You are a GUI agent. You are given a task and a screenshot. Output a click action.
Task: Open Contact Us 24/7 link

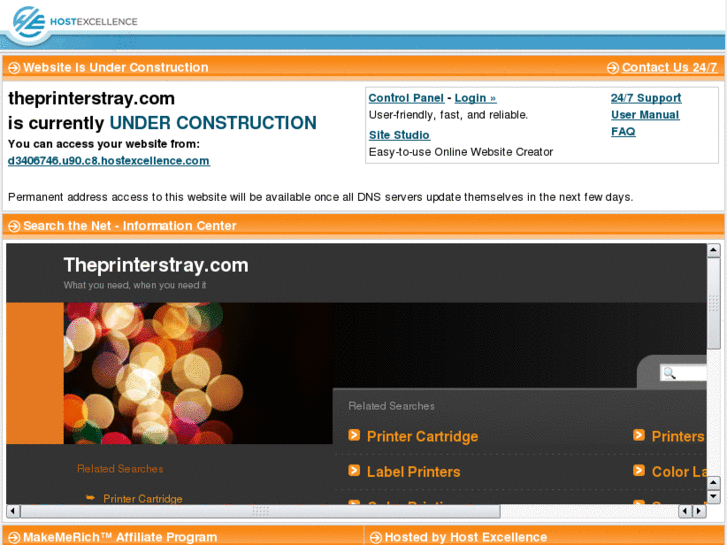(x=670, y=68)
